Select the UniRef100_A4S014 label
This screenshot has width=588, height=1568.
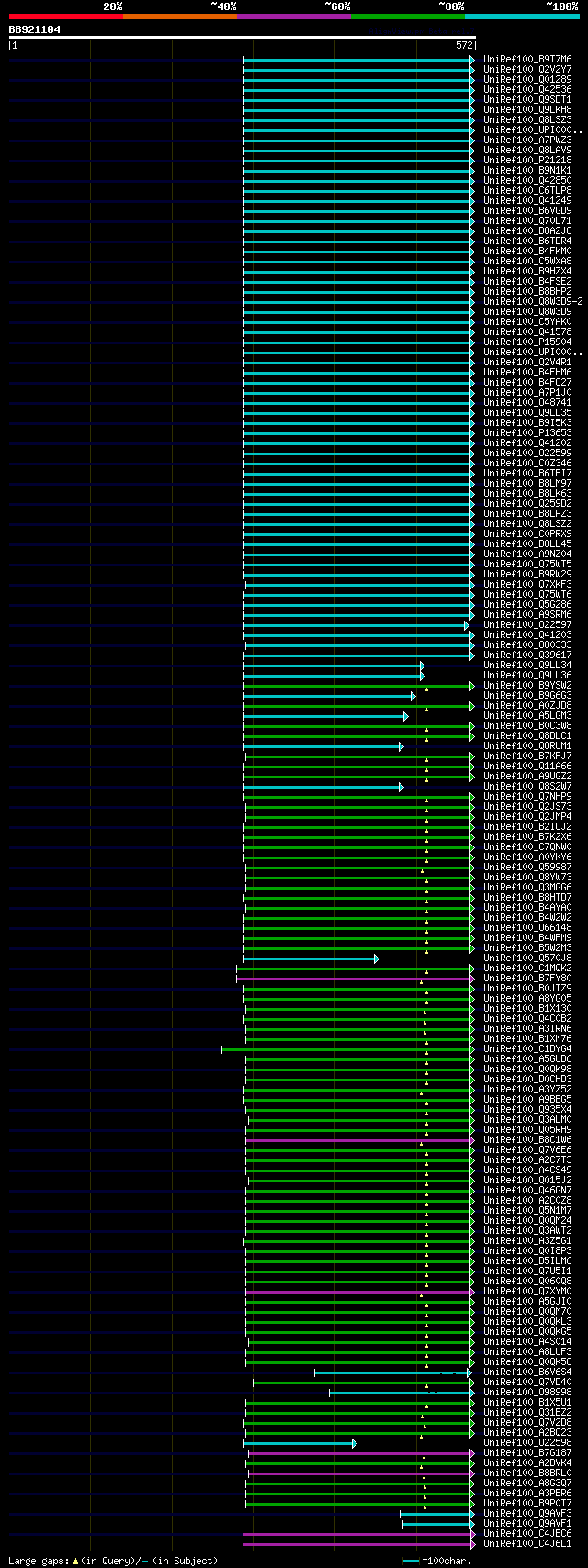click(x=527, y=1342)
